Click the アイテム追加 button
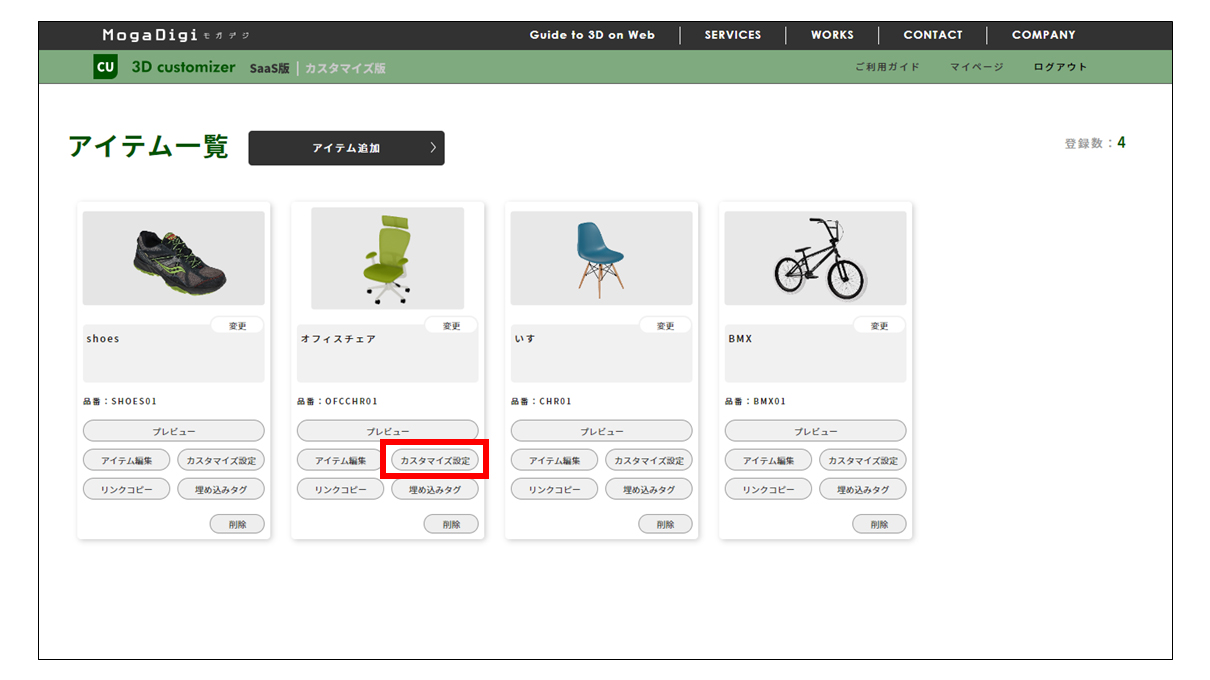1210x680 pixels. pos(346,148)
